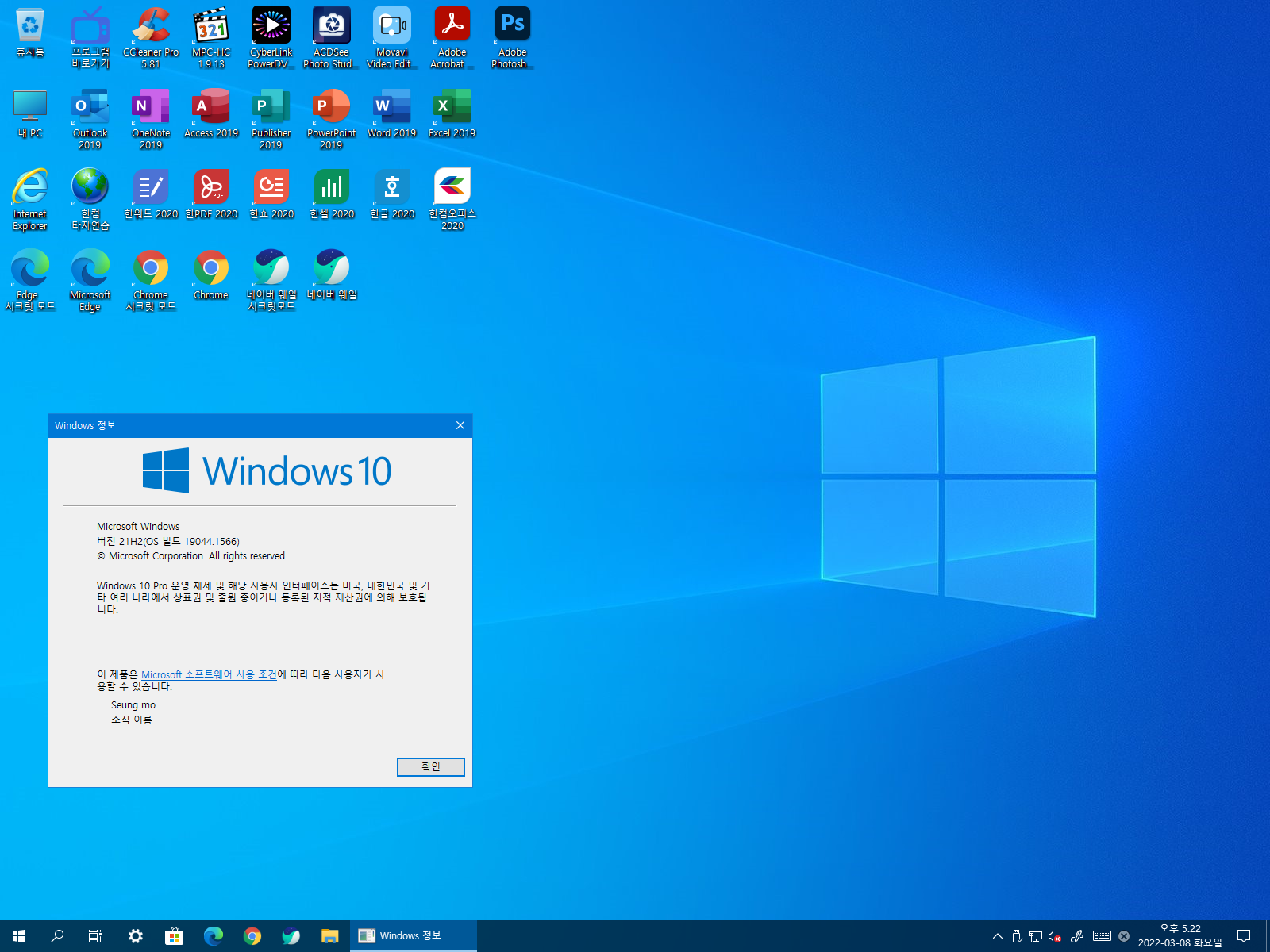Select the Windows 정보 taskbar button
Image resolution: width=1270 pixels, height=952 pixels.
[x=414, y=936]
